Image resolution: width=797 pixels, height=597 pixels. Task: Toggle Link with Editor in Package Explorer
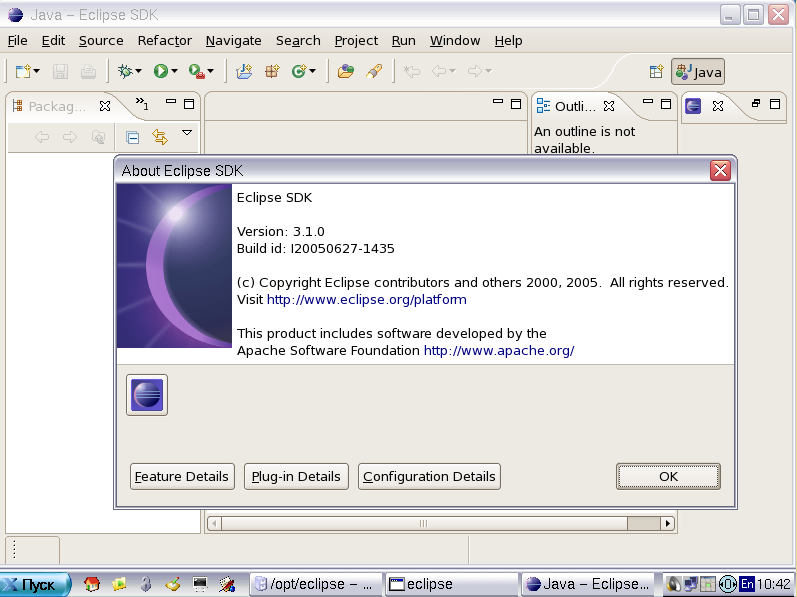tap(160, 137)
